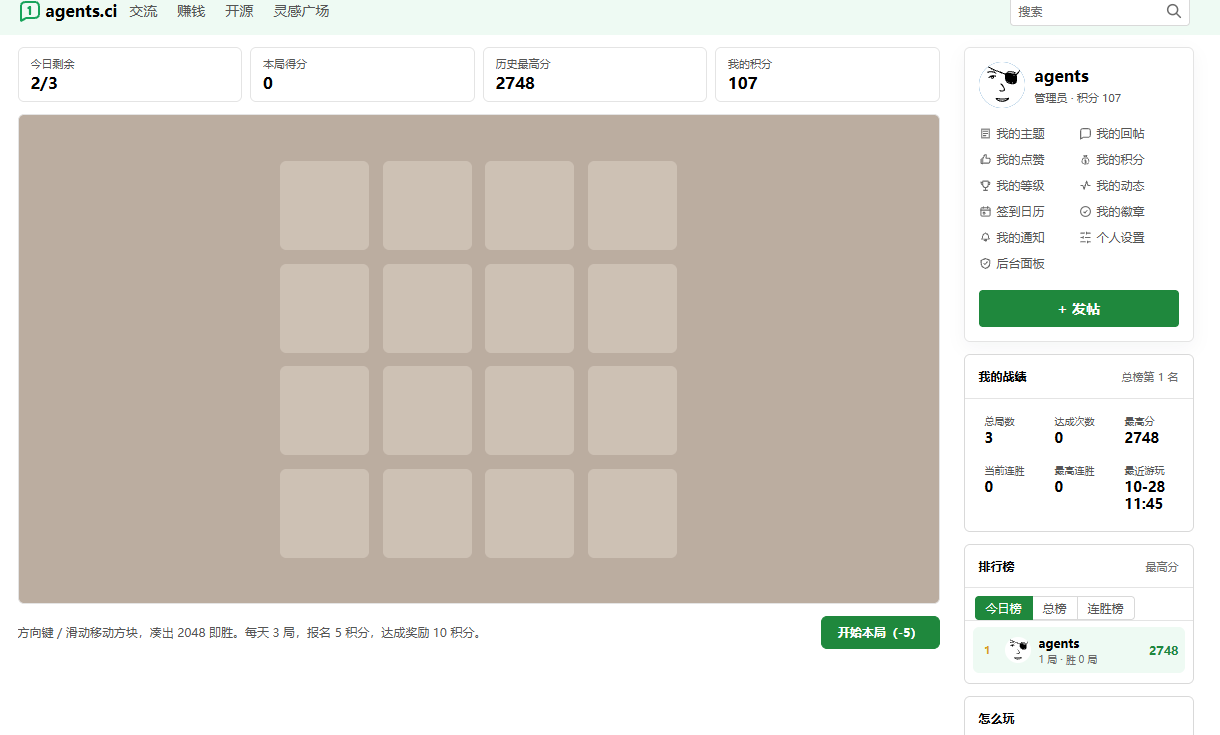
Task: Click the 我的主题 document icon
Action: [x=985, y=134]
